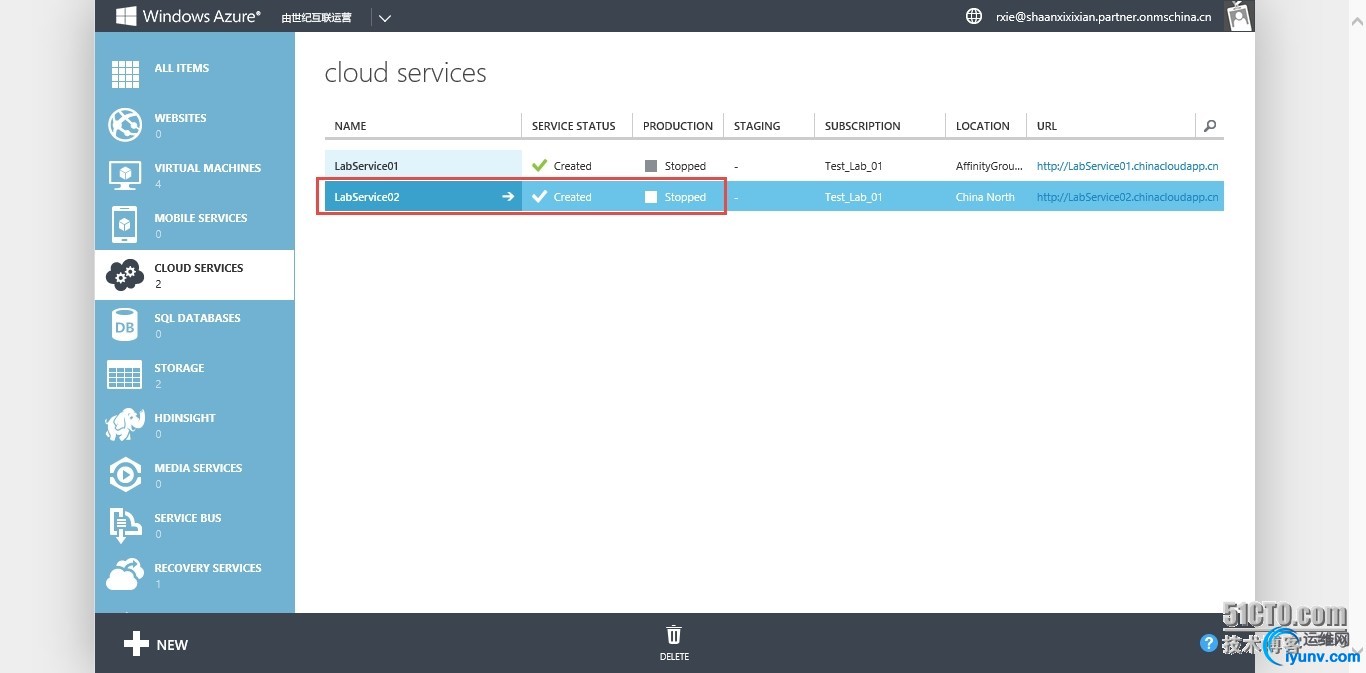Open the Mobile Services phone icon
1366x673 pixels.
point(125,225)
